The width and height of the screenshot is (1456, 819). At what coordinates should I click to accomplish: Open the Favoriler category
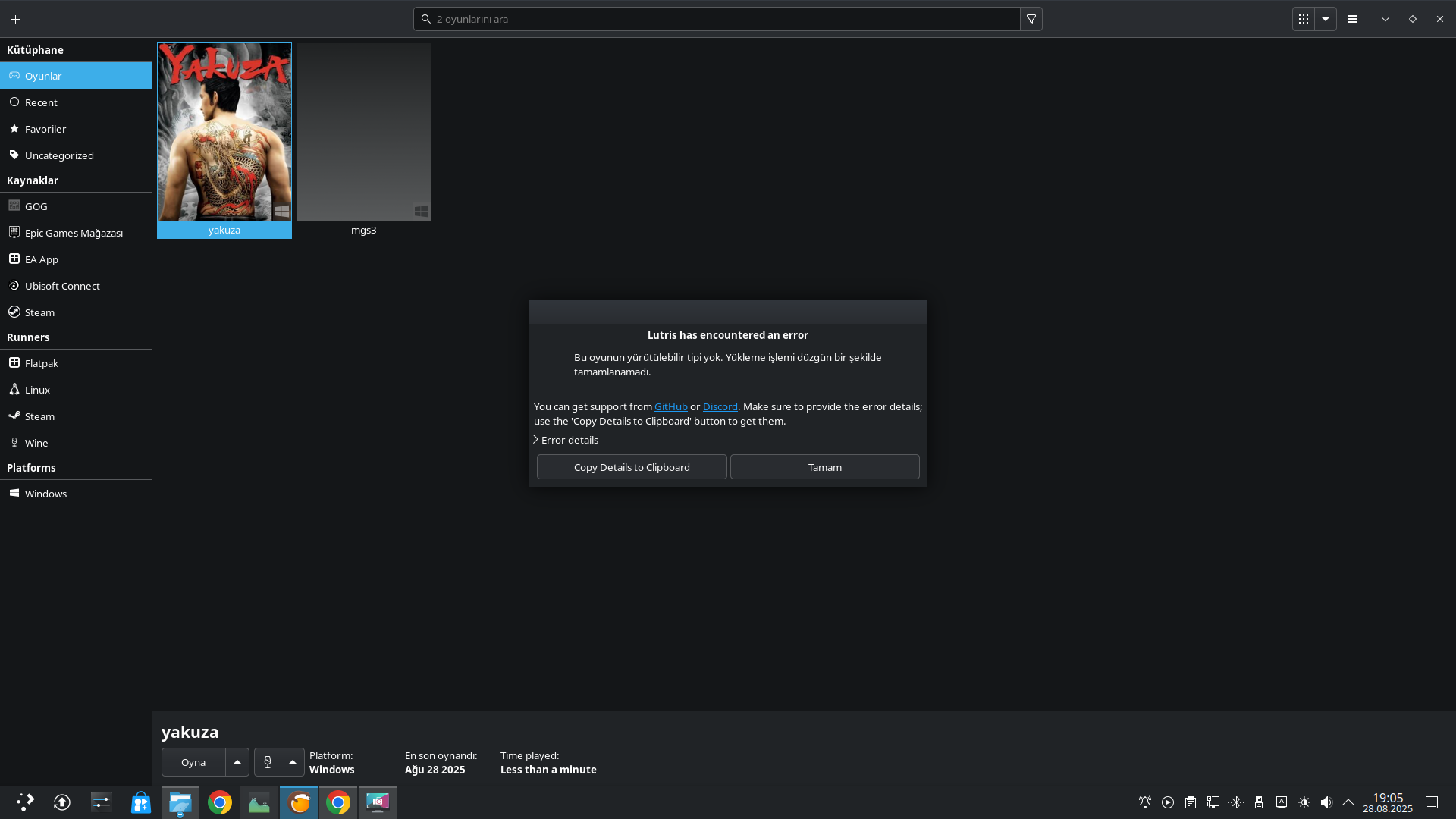click(x=76, y=129)
